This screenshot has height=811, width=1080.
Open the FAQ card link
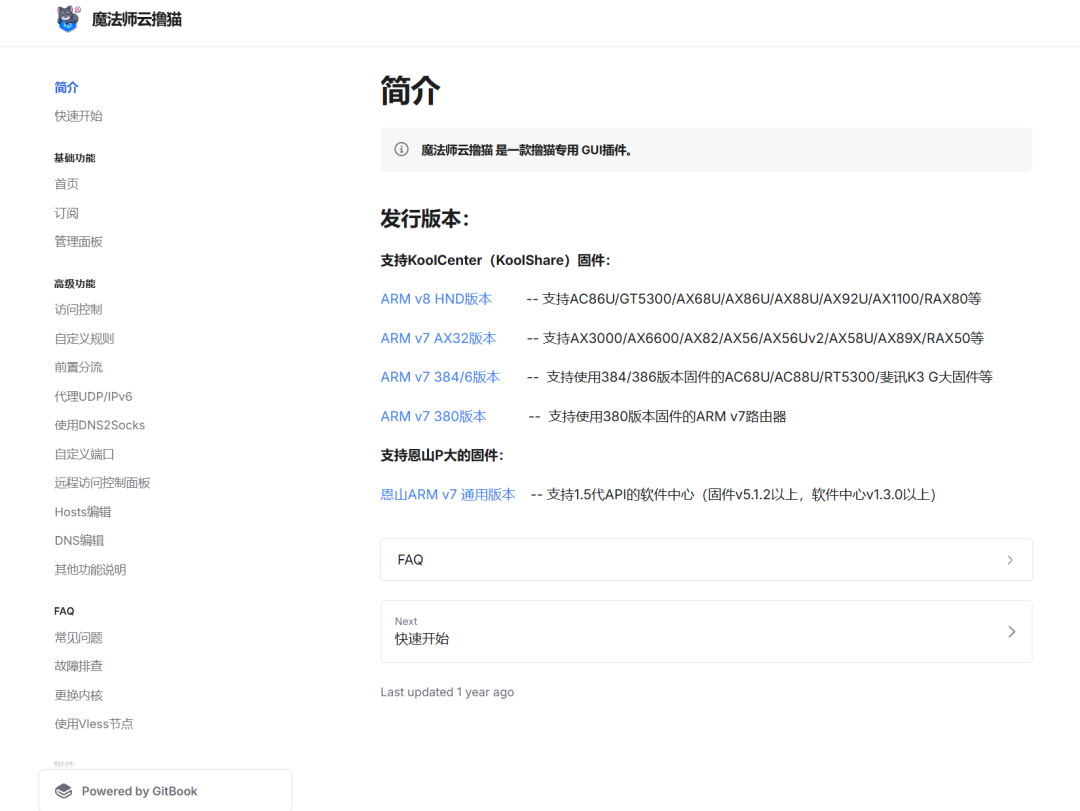pyautogui.click(x=706, y=560)
